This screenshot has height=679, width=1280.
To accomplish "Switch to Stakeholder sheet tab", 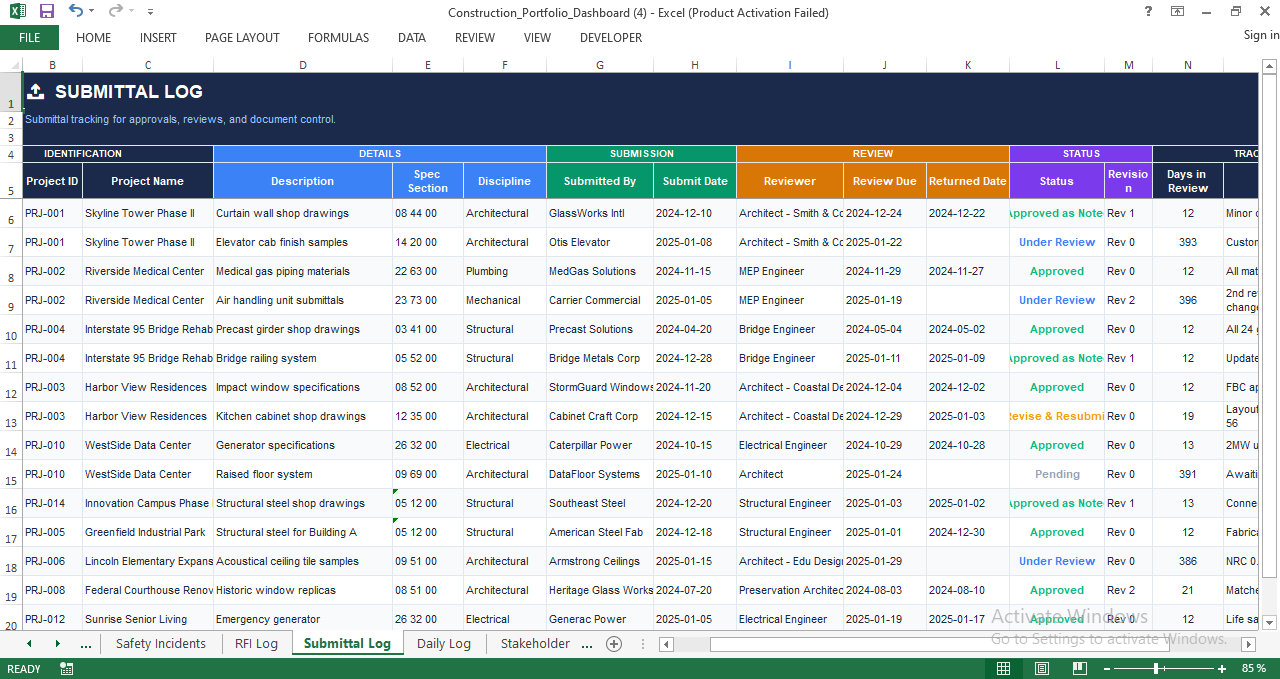I will click(x=535, y=644).
